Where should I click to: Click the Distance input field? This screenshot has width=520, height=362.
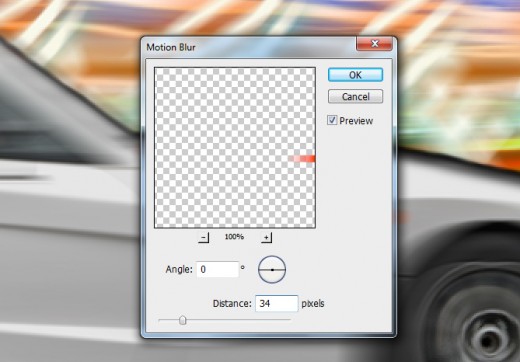(276, 303)
